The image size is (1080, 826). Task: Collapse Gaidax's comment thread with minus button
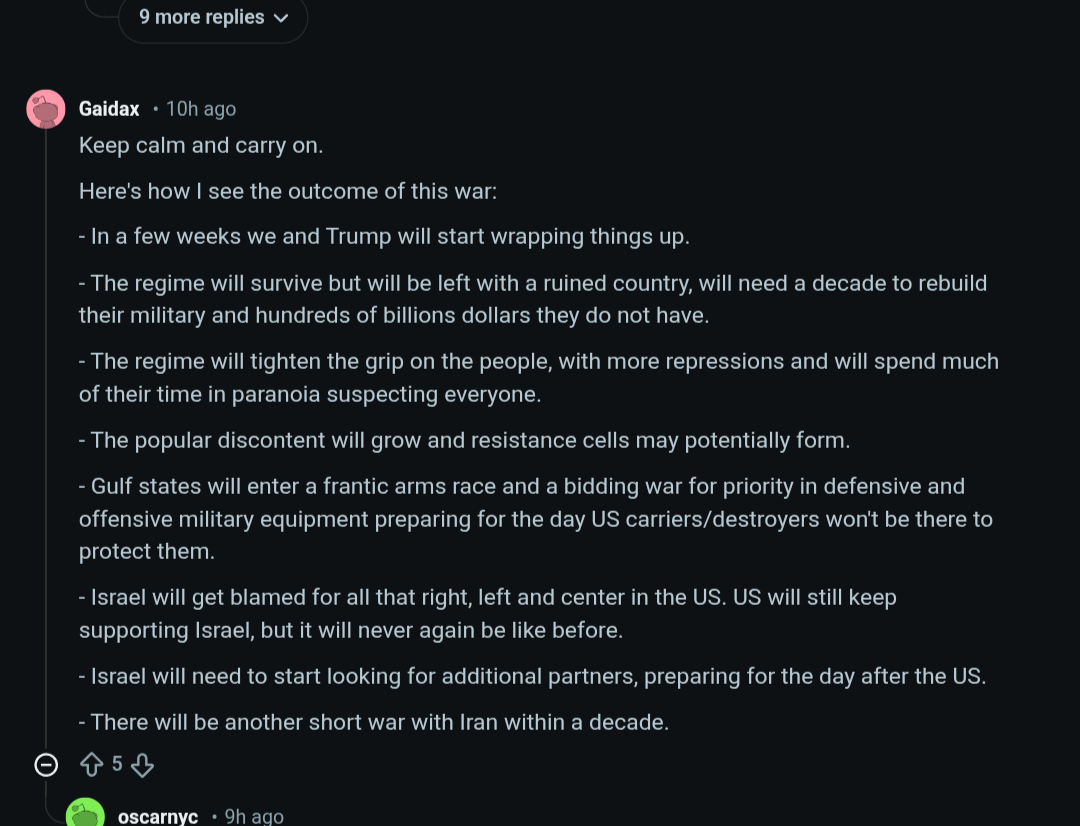point(46,765)
